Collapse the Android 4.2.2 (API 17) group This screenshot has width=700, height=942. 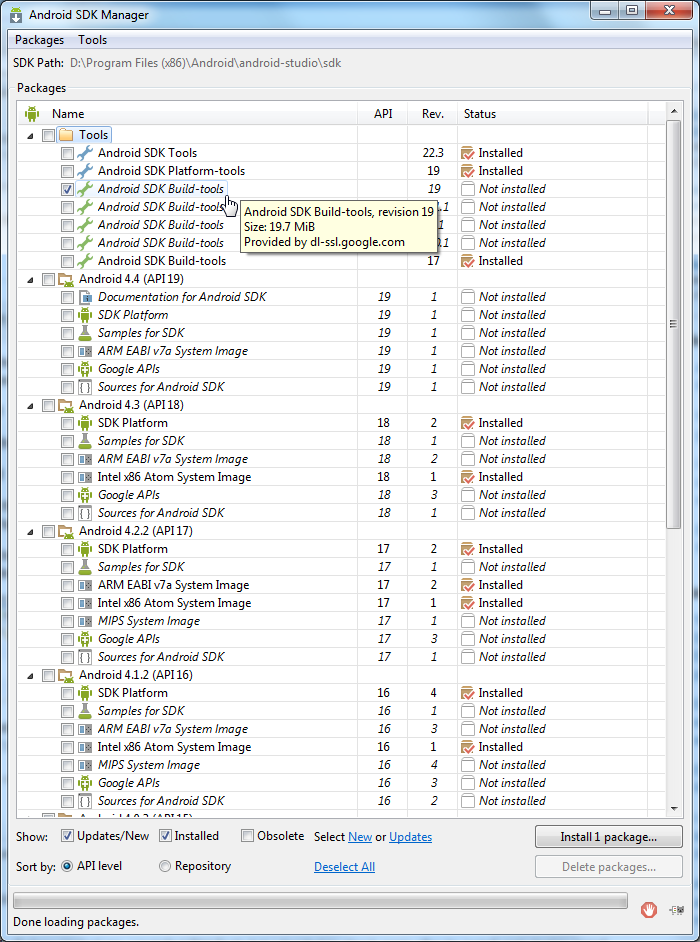click(x=31, y=532)
